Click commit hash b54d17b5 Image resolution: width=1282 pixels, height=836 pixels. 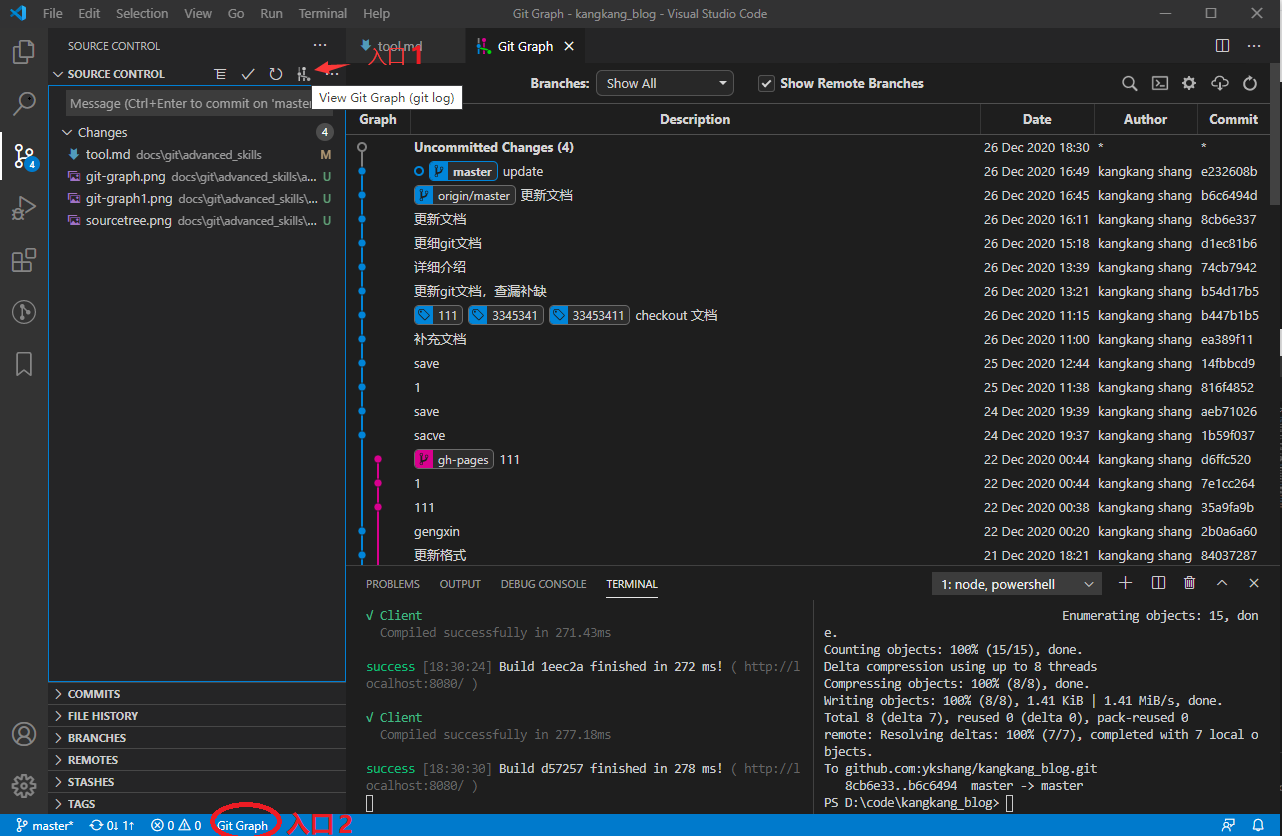tap(1229, 291)
